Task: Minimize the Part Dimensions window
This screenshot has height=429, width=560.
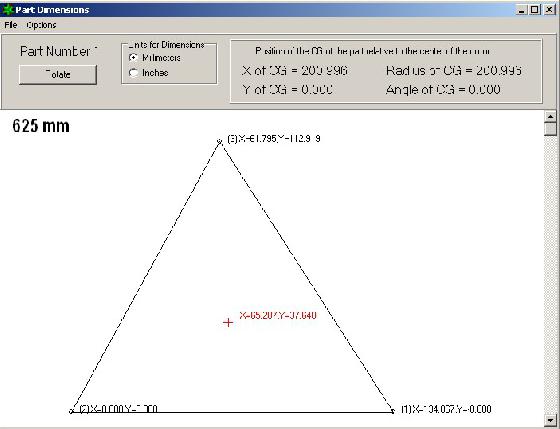Action: 522,10
